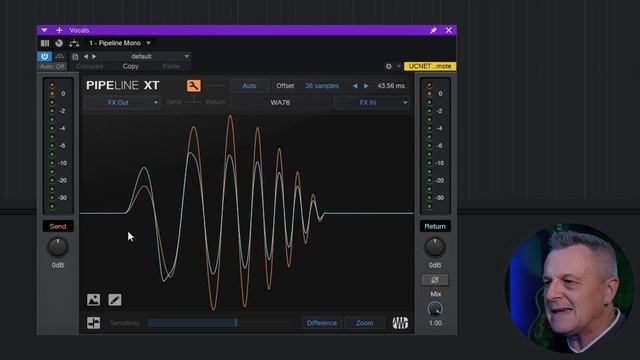Click the Copy button
Viewport: 640px width, 360px height.
[131, 66]
